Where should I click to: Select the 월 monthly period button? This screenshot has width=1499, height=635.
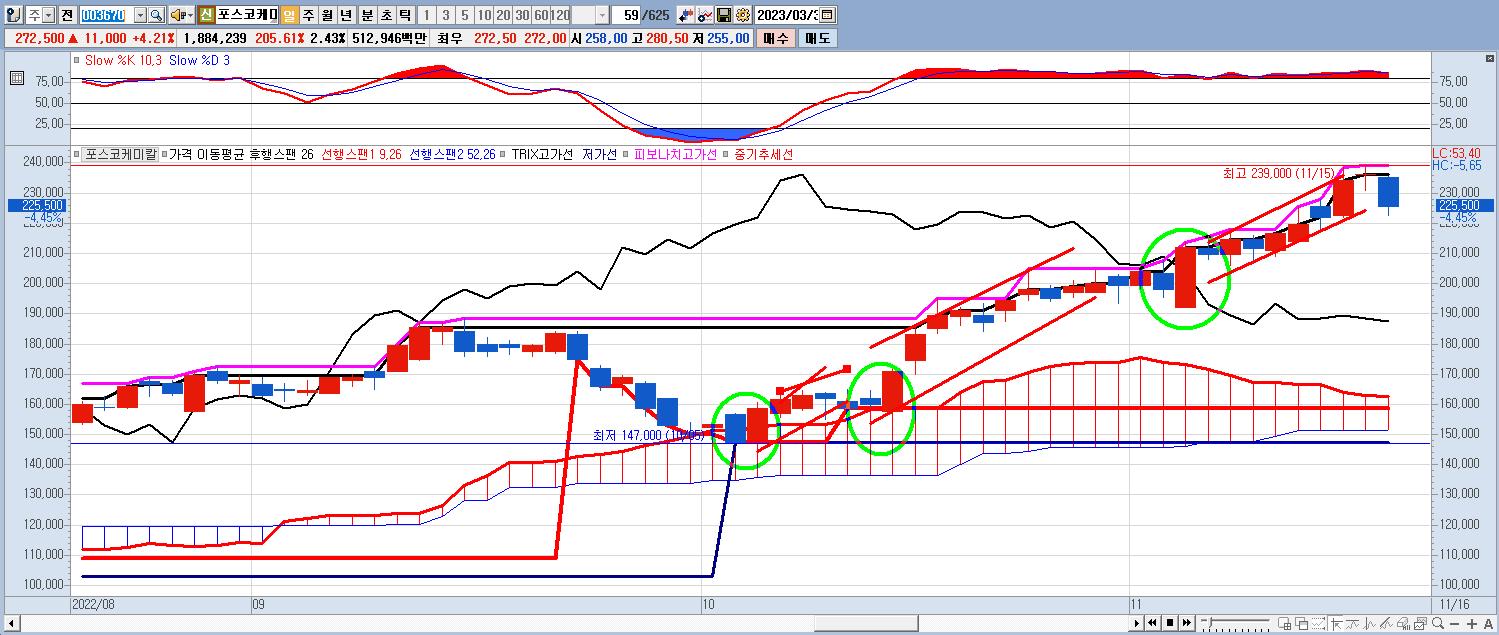[x=327, y=15]
